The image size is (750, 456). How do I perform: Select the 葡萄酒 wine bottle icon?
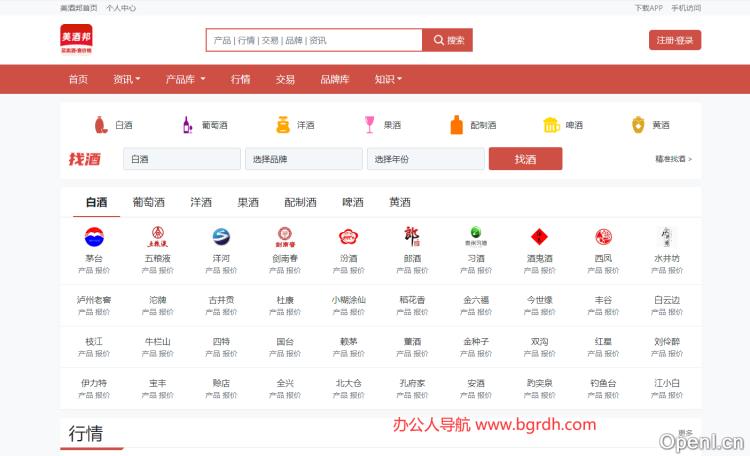coord(186,125)
